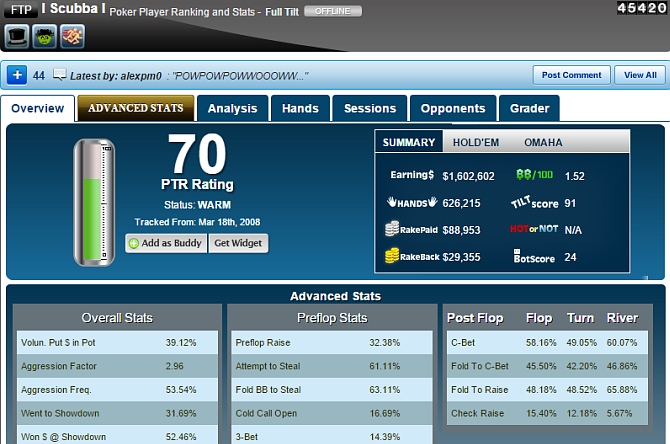Click the Turn column header
The image size is (670, 444).
point(580,318)
